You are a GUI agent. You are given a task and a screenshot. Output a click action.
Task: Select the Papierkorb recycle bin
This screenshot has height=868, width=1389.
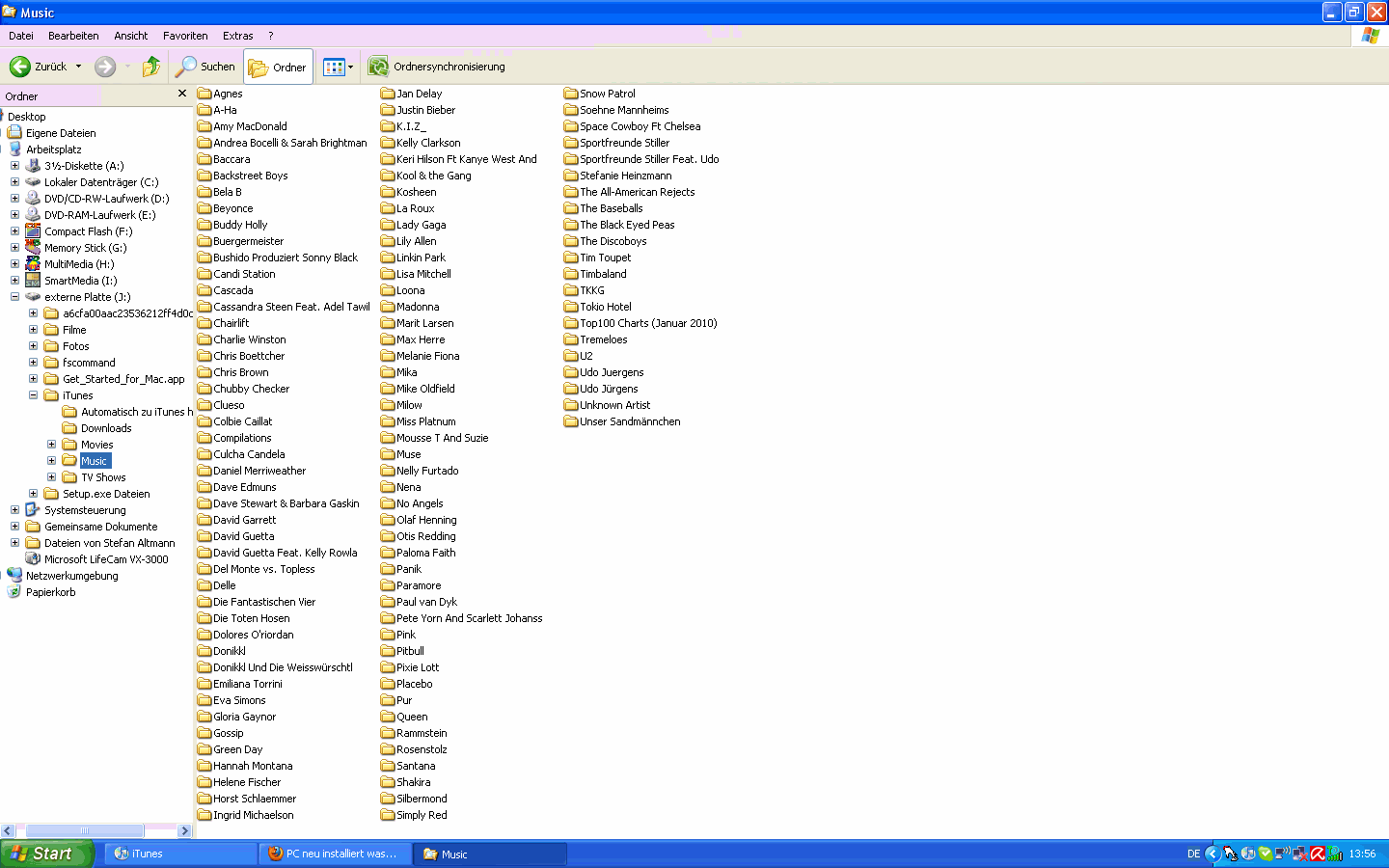50,592
